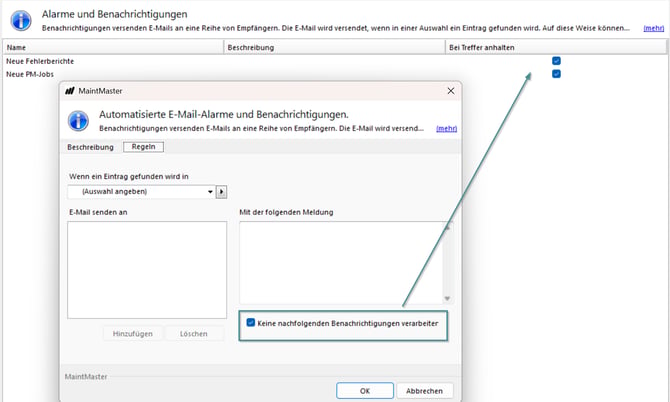Click the MaintMaster logo in the dialog title bar

tap(70, 91)
